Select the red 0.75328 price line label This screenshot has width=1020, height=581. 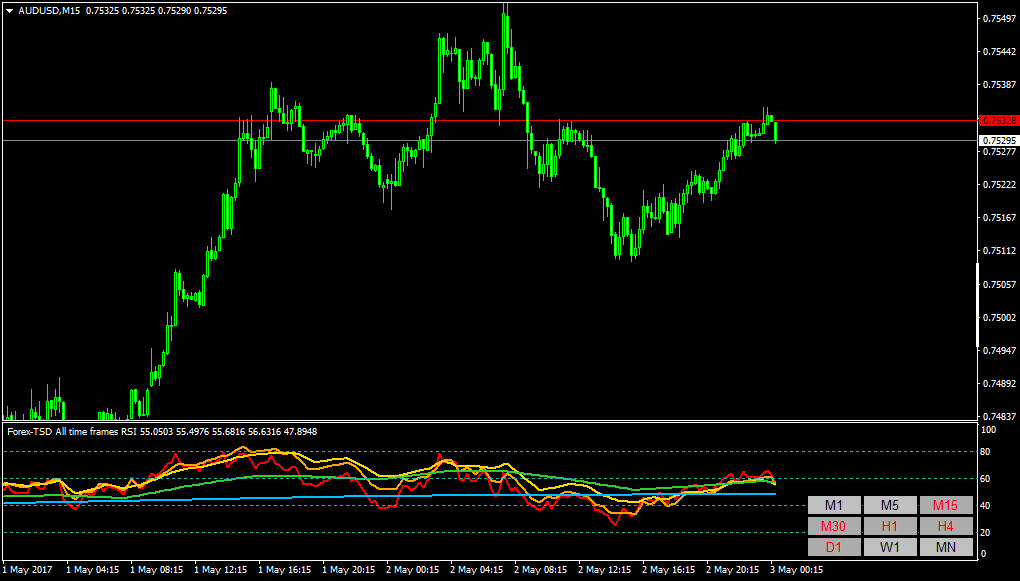coord(997,120)
